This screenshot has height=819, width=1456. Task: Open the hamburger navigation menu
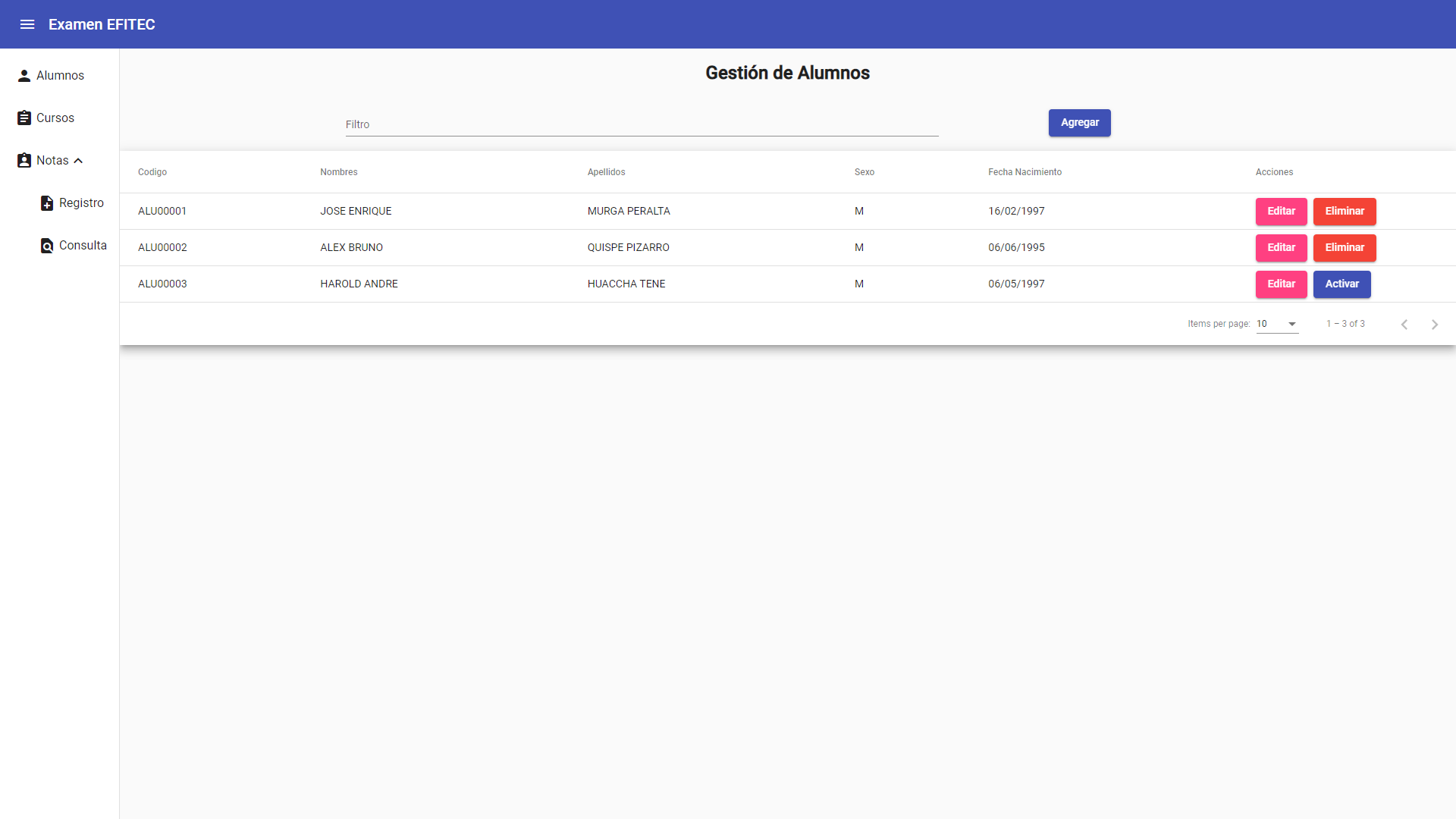(27, 24)
